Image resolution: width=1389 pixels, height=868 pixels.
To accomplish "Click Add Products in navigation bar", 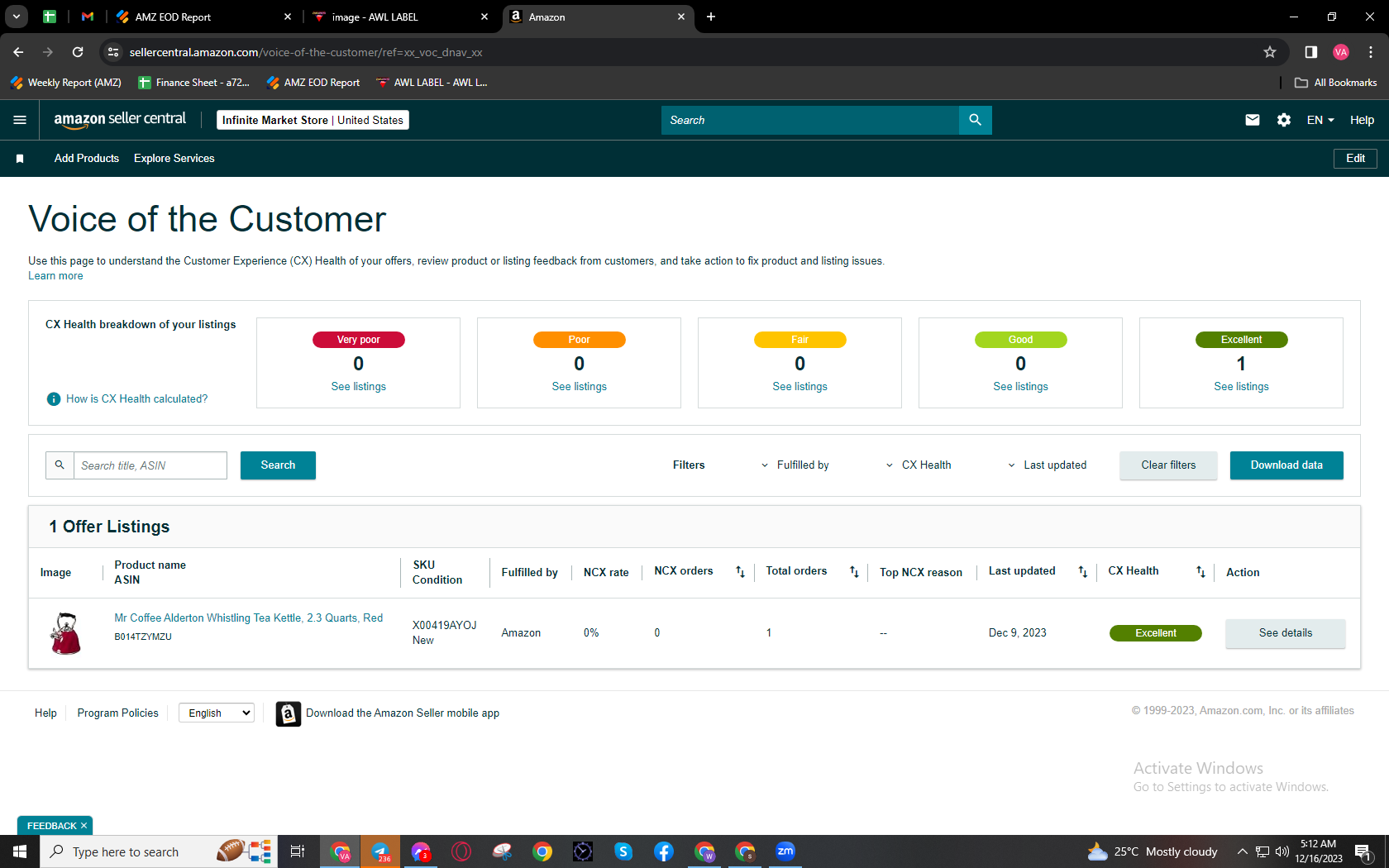I will (x=87, y=159).
